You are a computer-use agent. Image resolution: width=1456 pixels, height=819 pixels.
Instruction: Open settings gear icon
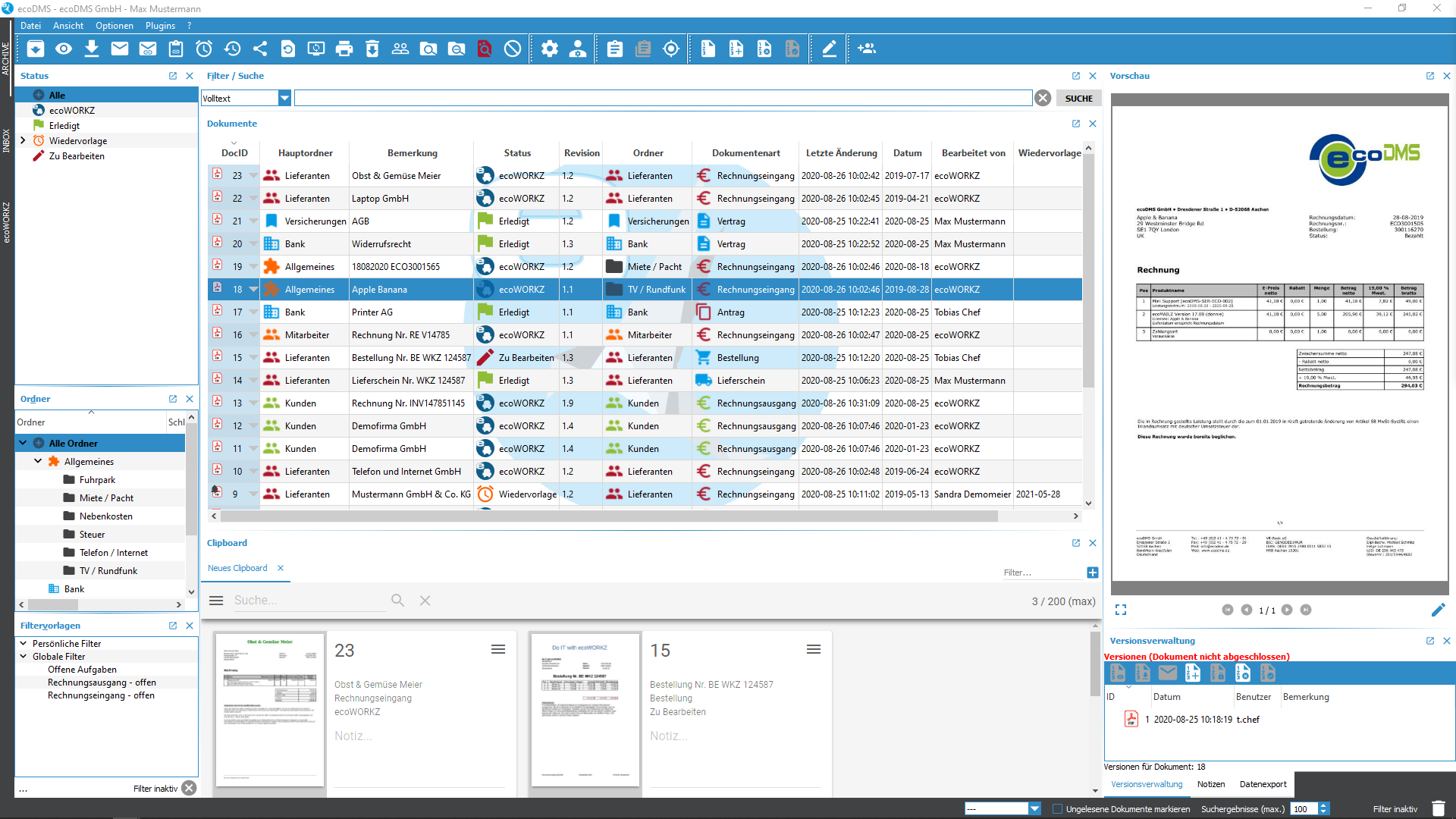tap(550, 49)
